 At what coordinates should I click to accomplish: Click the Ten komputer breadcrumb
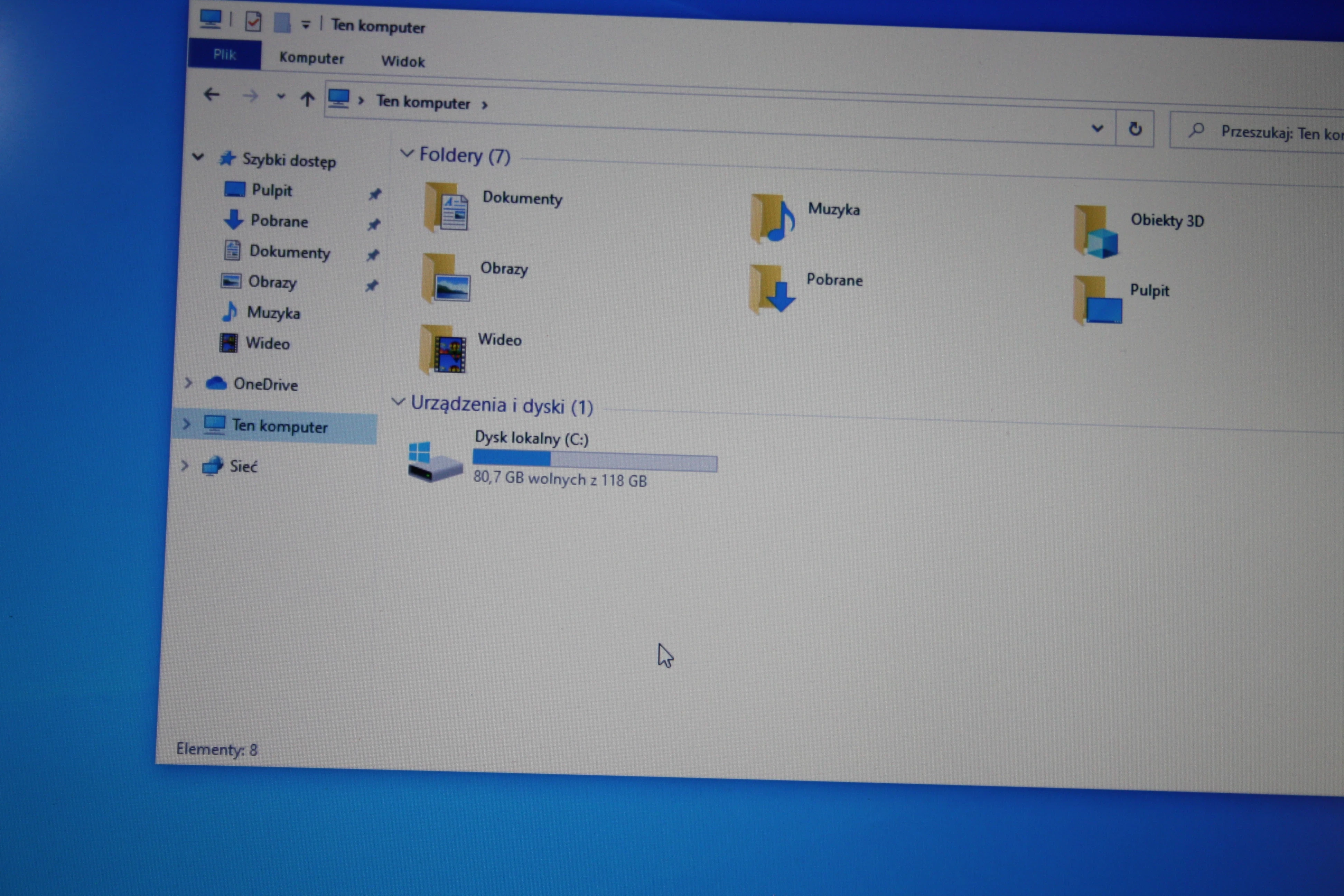click(x=423, y=102)
